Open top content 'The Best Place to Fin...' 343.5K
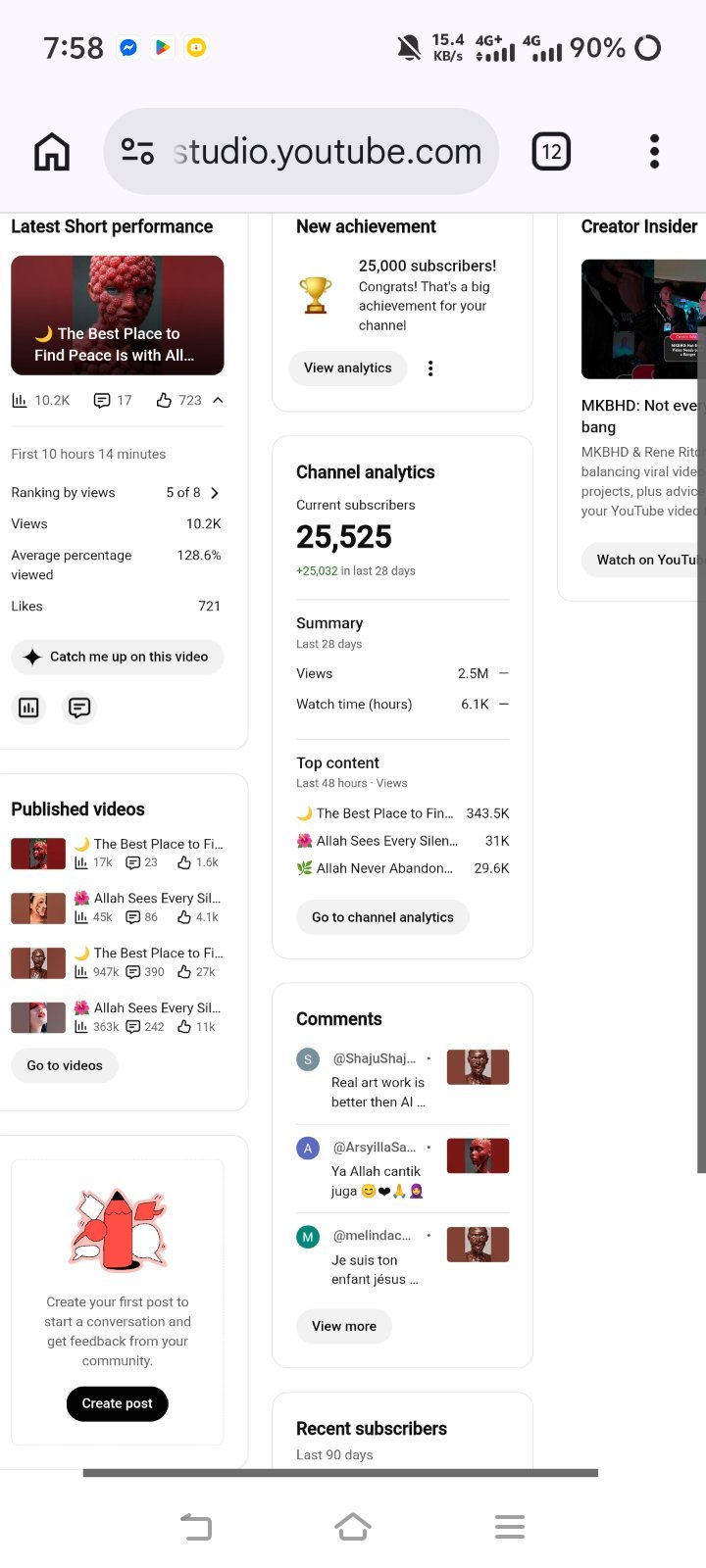The height and width of the screenshot is (1568, 706). pos(403,813)
